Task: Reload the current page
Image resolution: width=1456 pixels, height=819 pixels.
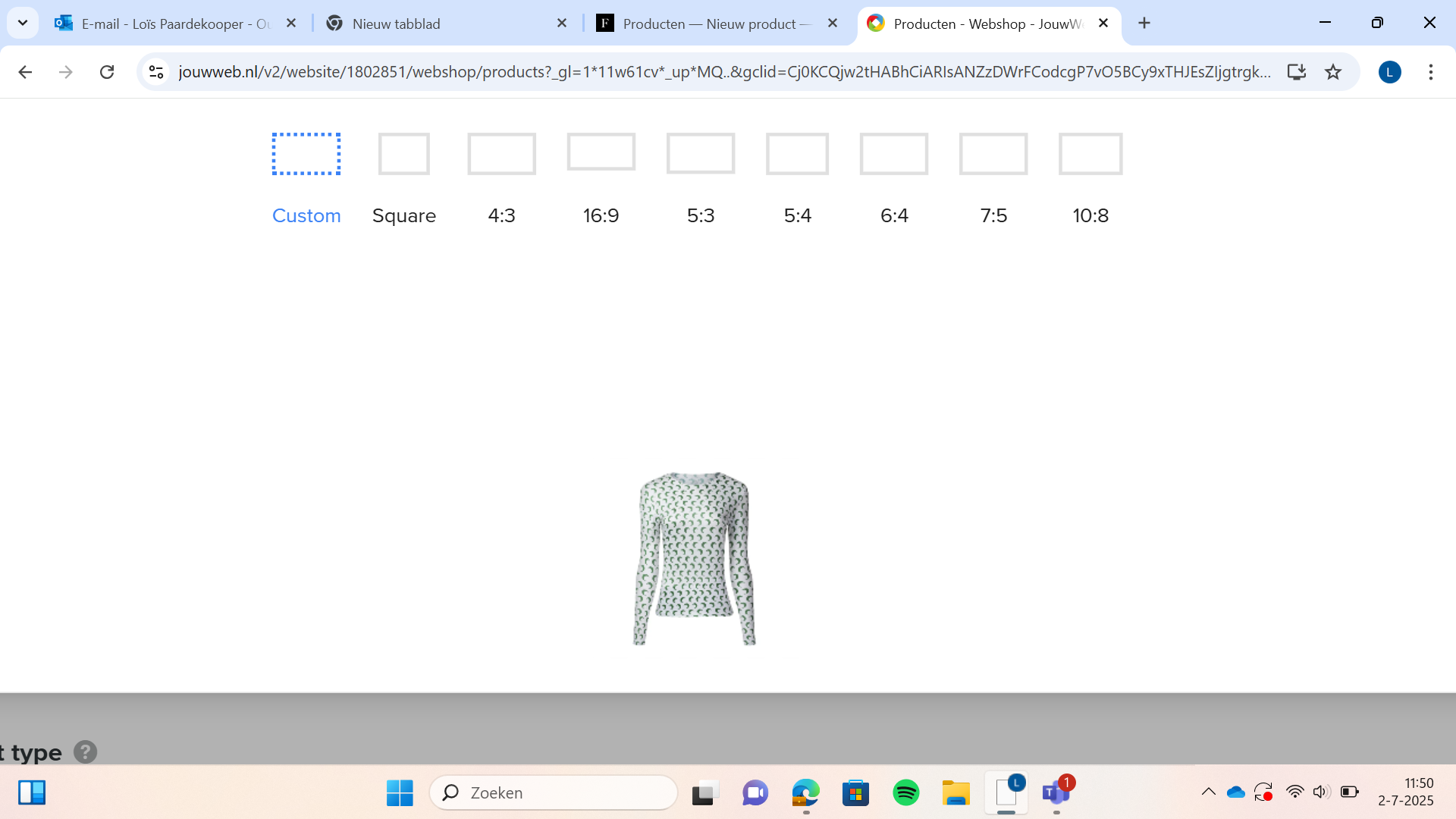Action: coord(107,72)
